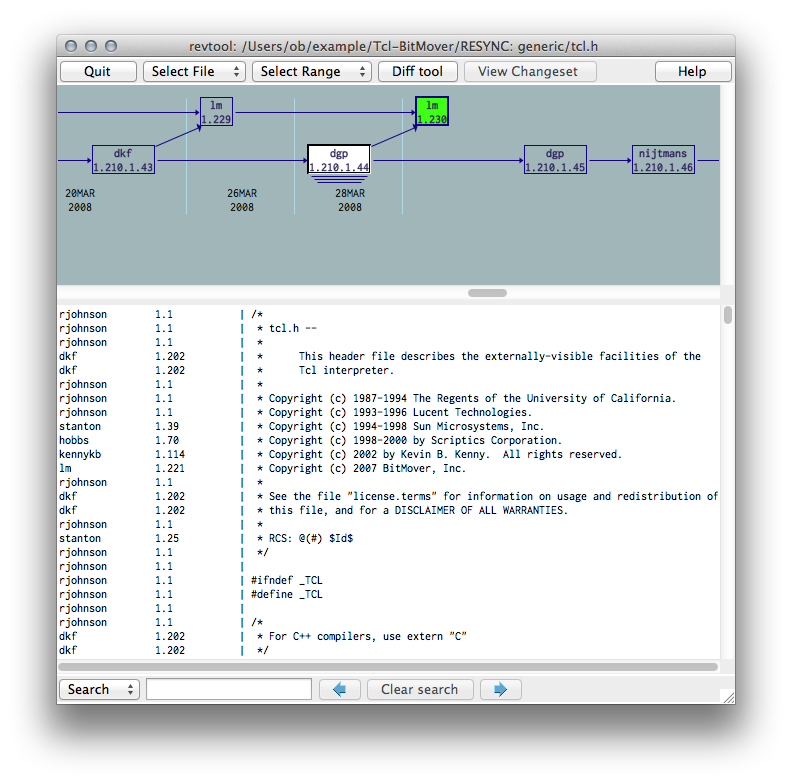Click into the search text field
The height and width of the screenshot is (783, 792).
229,689
